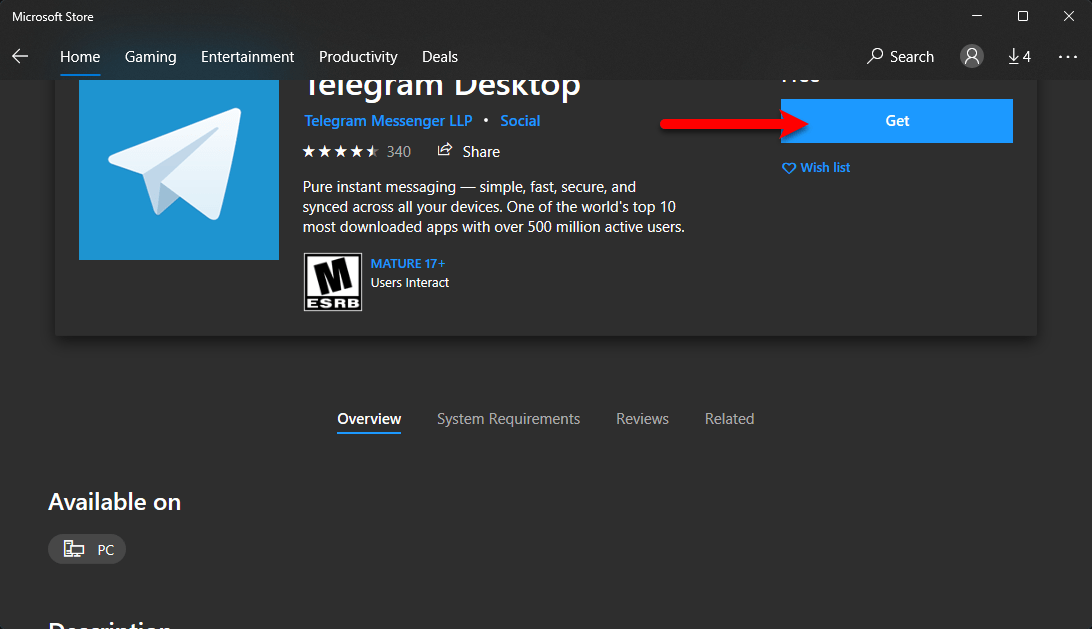
Task: Click the Users Interact text
Action: coord(410,283)
